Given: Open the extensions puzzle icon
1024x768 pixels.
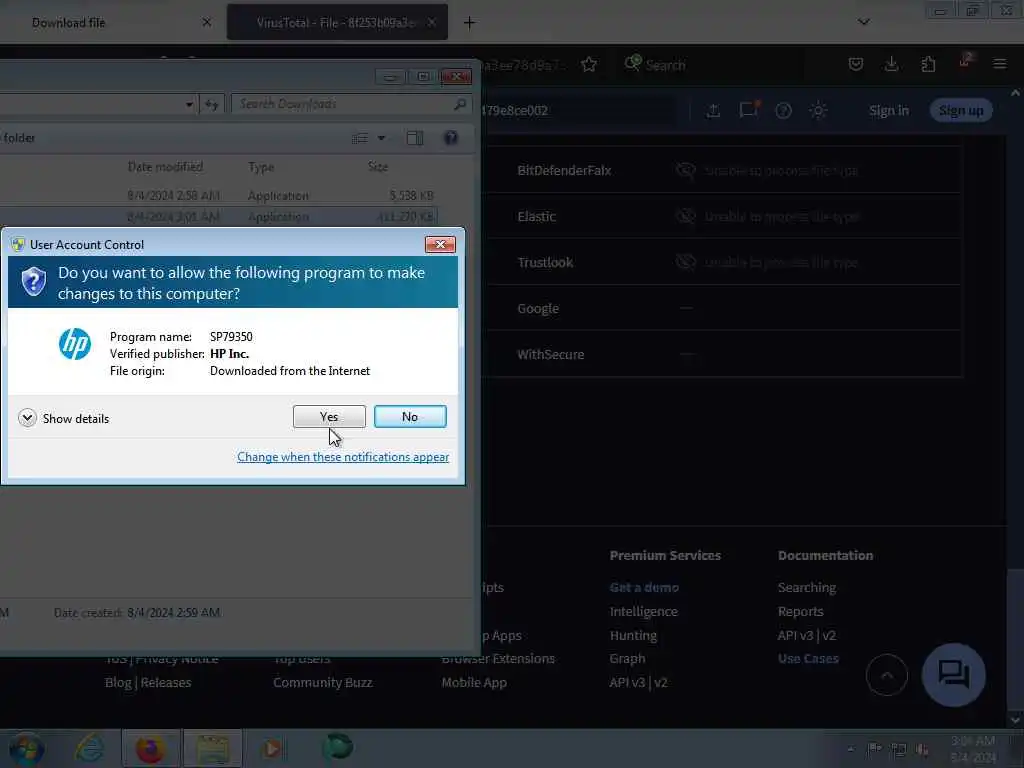Looking at the screenshot, I should point(928,64).
